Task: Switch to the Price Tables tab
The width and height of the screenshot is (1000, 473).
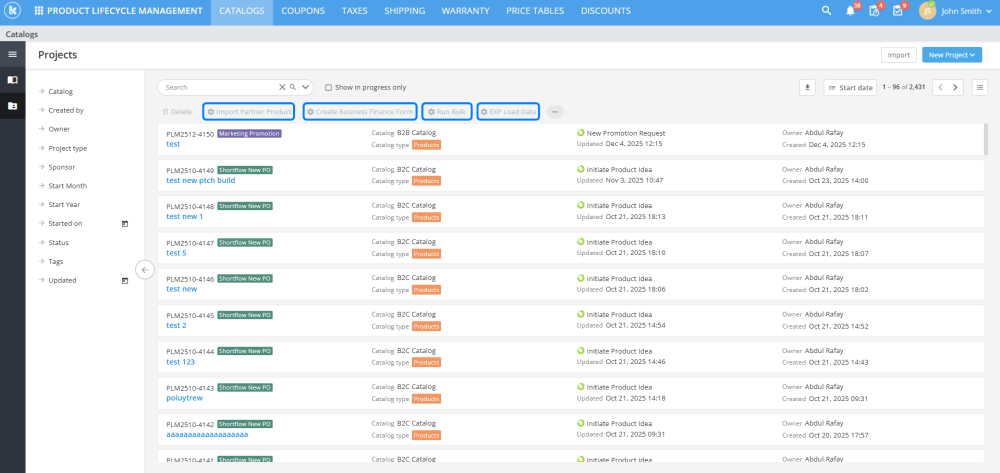Action: tap(535, 11)
